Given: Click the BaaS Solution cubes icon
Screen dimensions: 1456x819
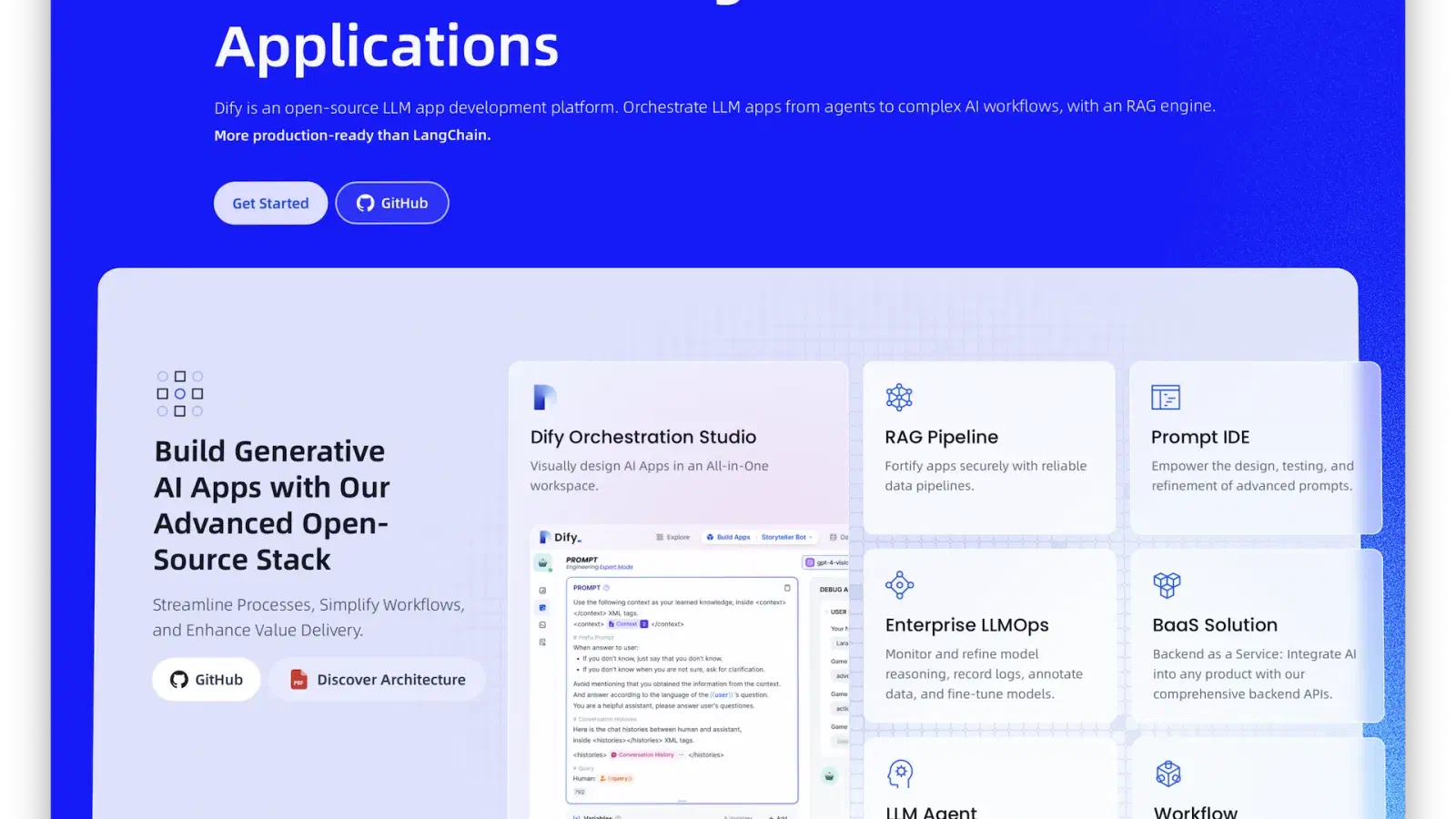Looking at the screenshot, I should (1167, 585).
